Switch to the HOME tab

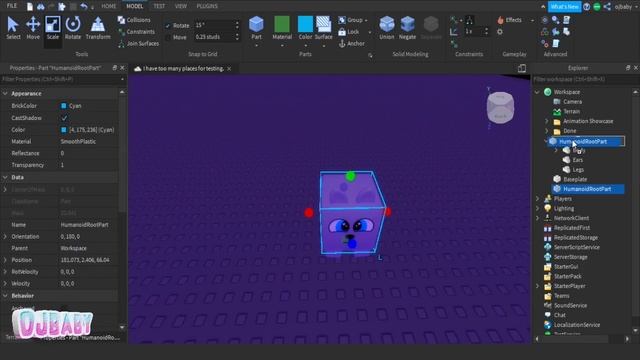109,6
